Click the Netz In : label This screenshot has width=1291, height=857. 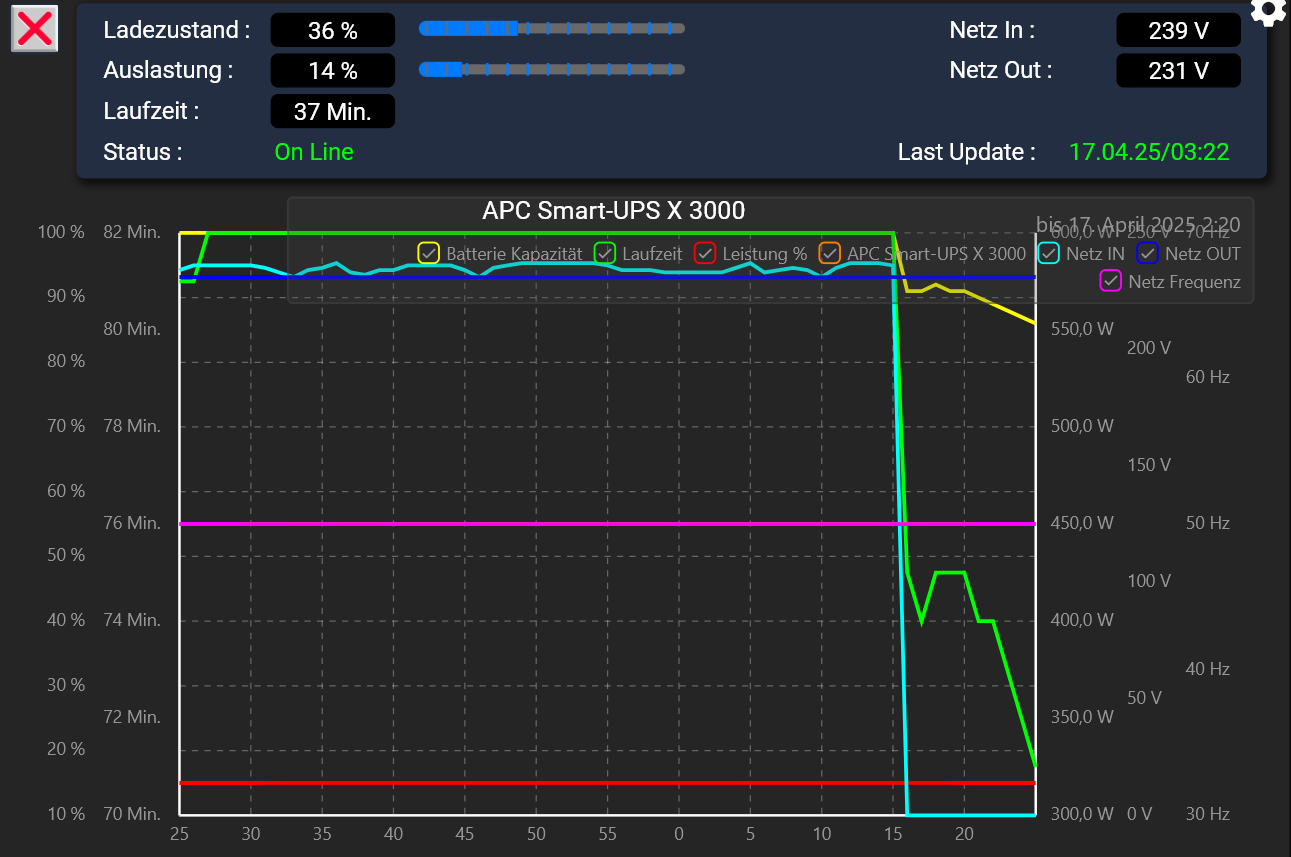tap(992, 30)
